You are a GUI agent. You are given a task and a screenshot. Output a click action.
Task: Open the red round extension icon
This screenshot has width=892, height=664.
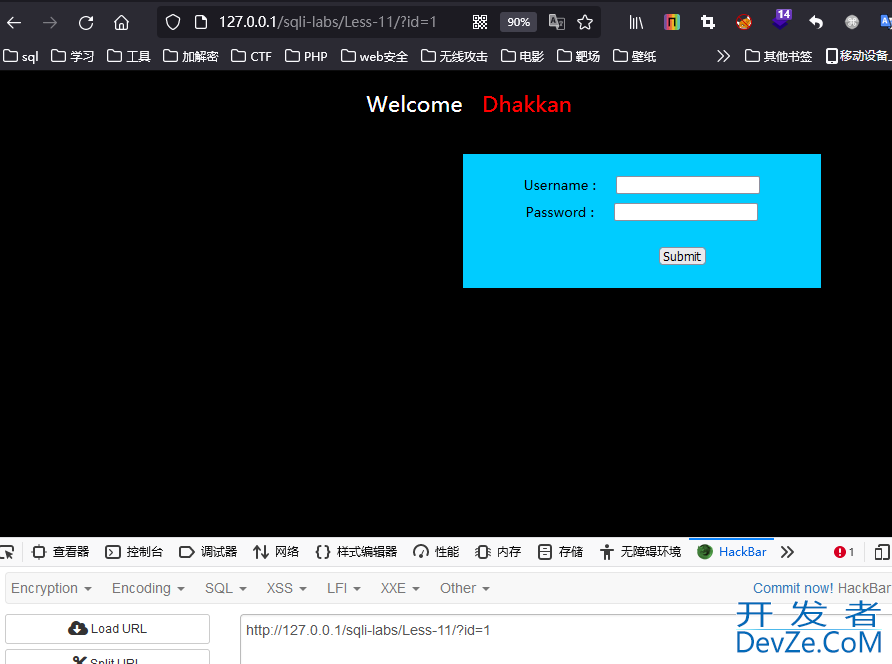[744, 22]
